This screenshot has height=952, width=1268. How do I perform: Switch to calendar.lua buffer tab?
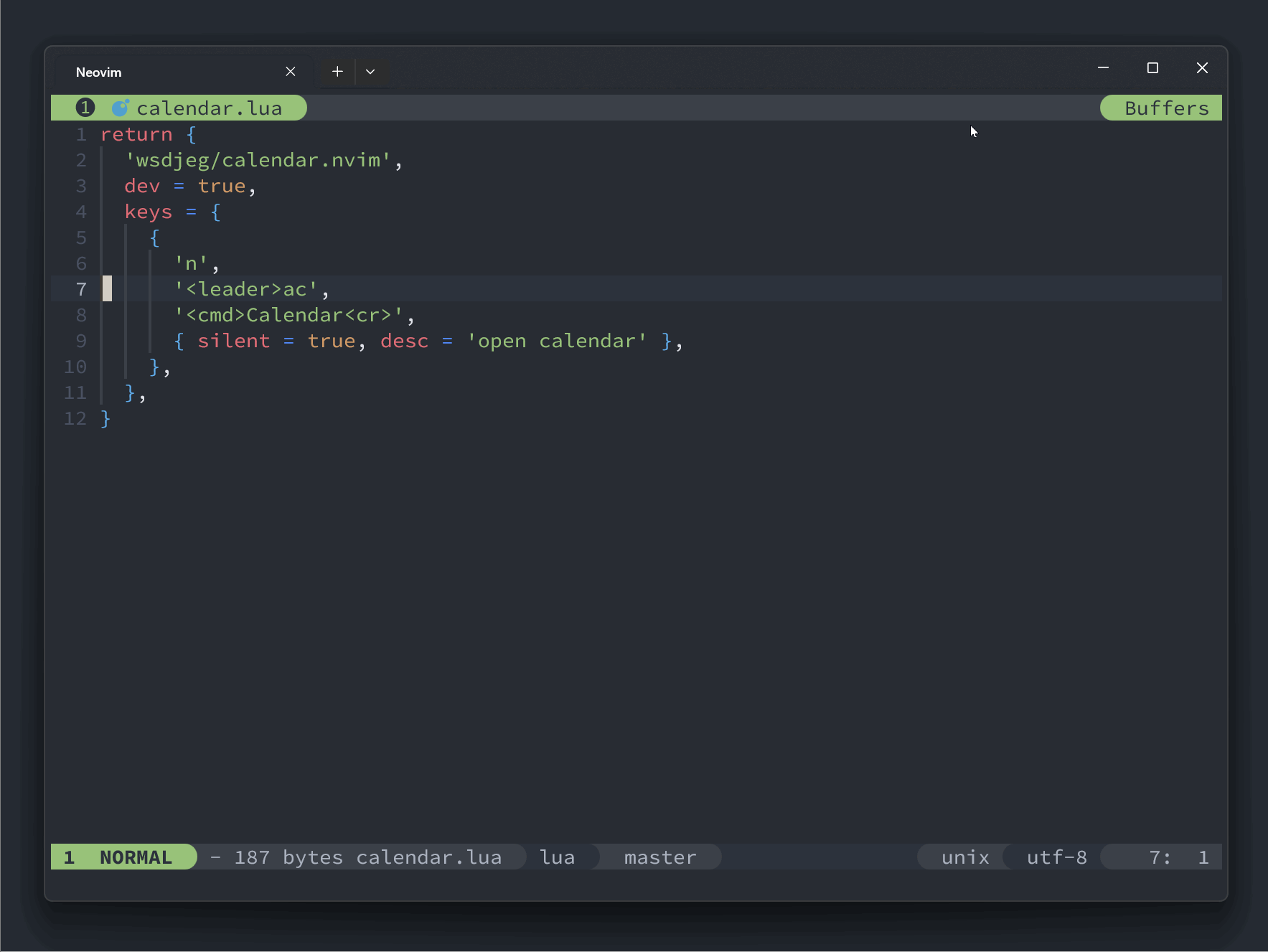[x=209, y=108]
